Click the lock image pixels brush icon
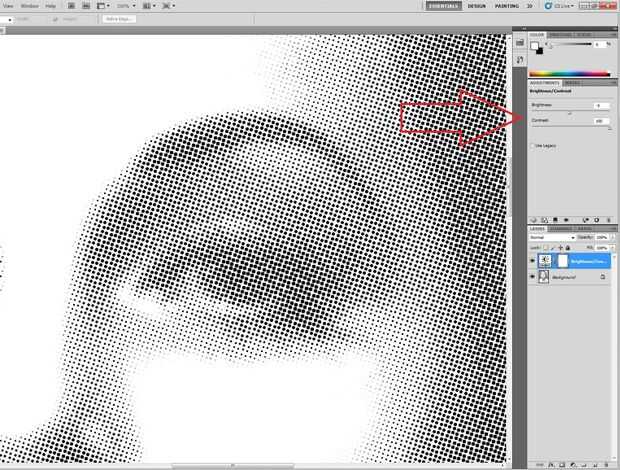The width and height of the screenshot is (620, 470). [553, 248]
